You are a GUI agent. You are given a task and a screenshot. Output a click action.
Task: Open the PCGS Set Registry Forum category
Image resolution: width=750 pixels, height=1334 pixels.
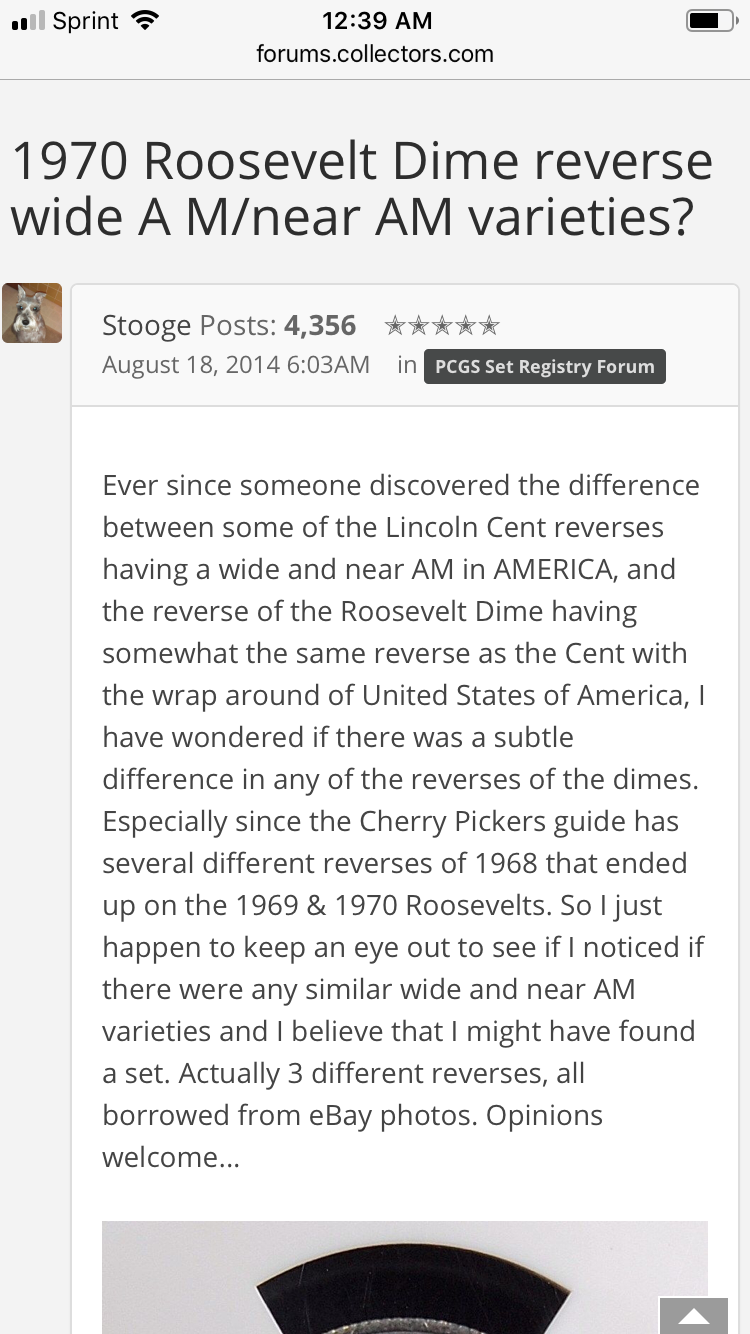[544, 366]
